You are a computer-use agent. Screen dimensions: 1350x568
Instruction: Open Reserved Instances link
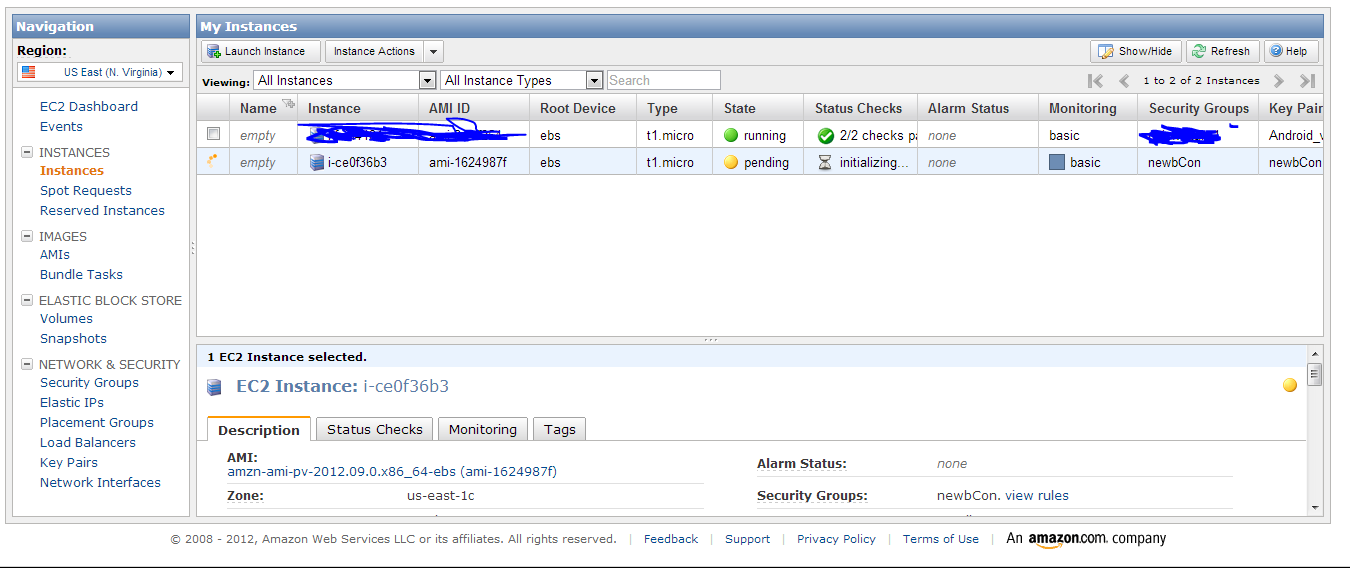(102, 210)
